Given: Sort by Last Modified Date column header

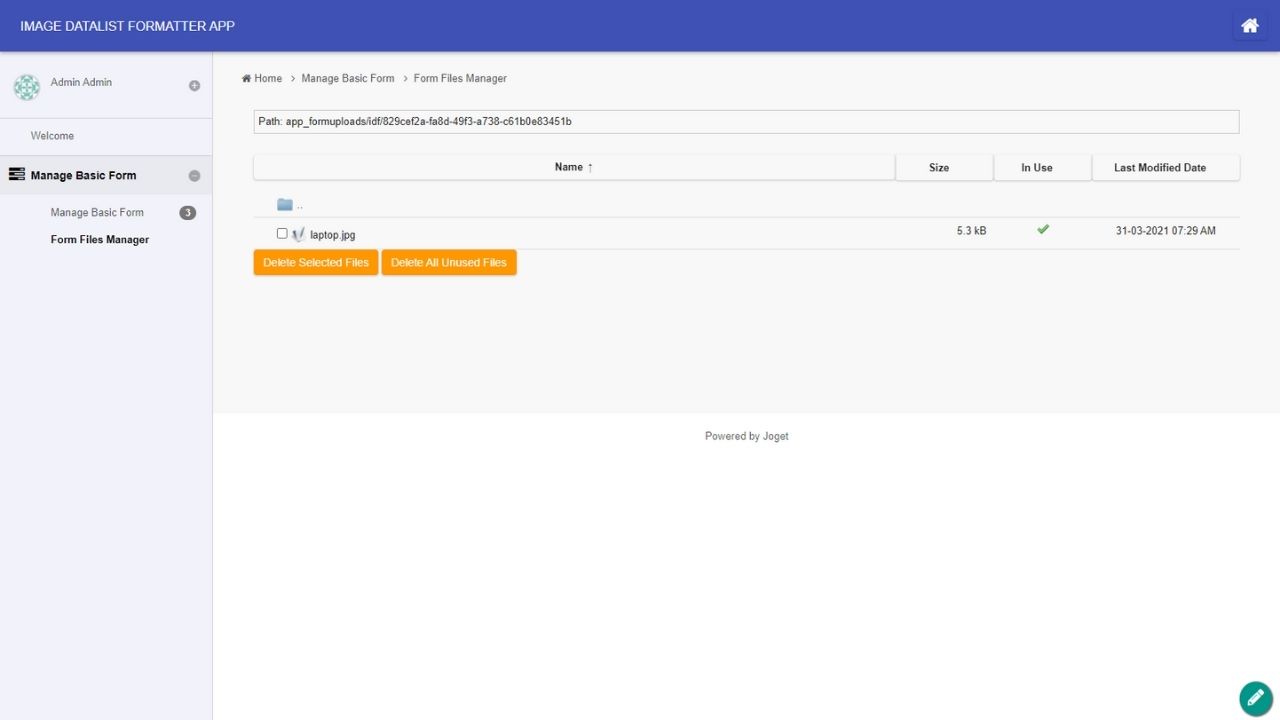Looking at the screenshot, I should (1165, 168).
